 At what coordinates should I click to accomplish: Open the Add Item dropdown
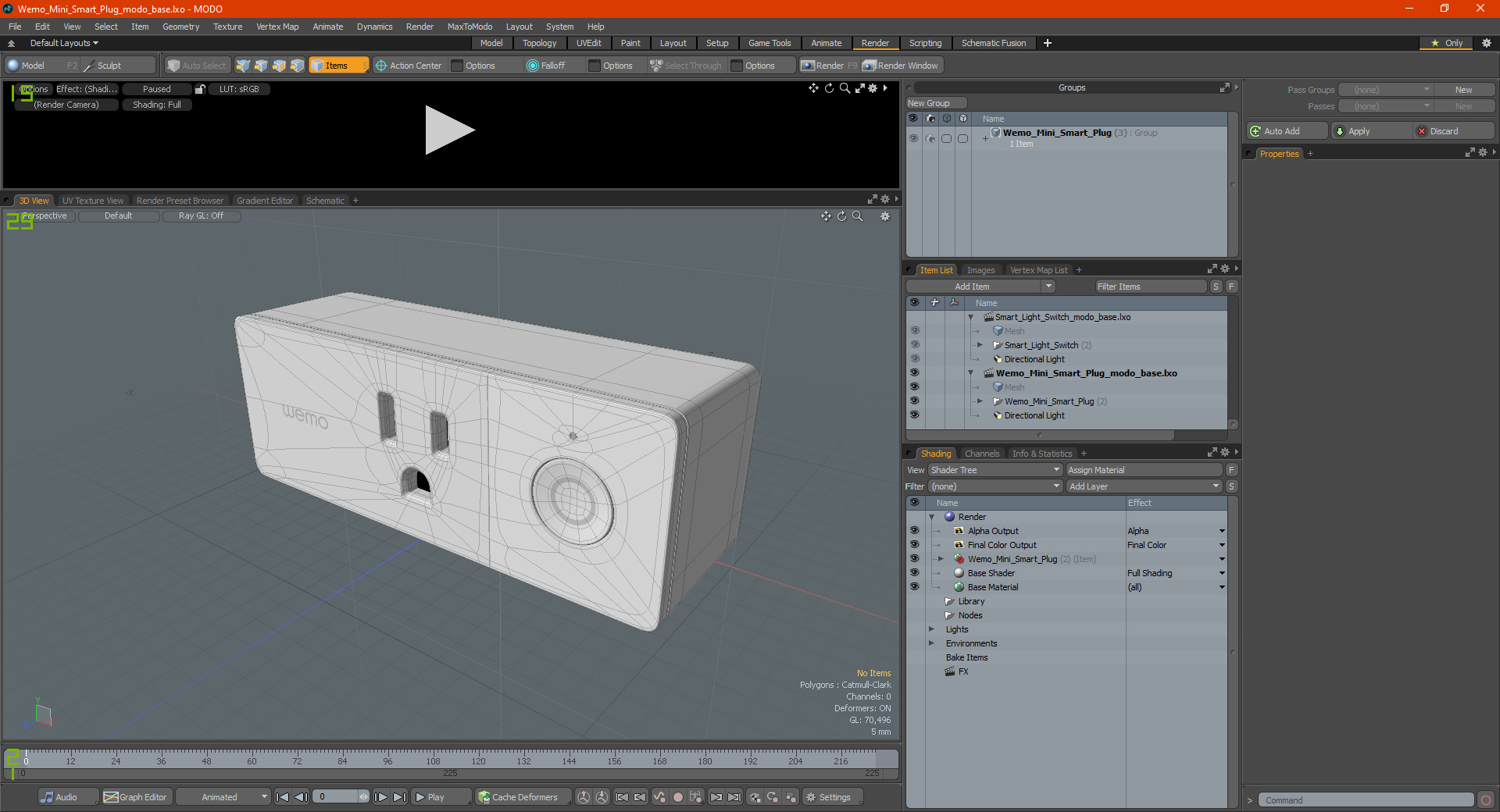click(x=981, y=287)
